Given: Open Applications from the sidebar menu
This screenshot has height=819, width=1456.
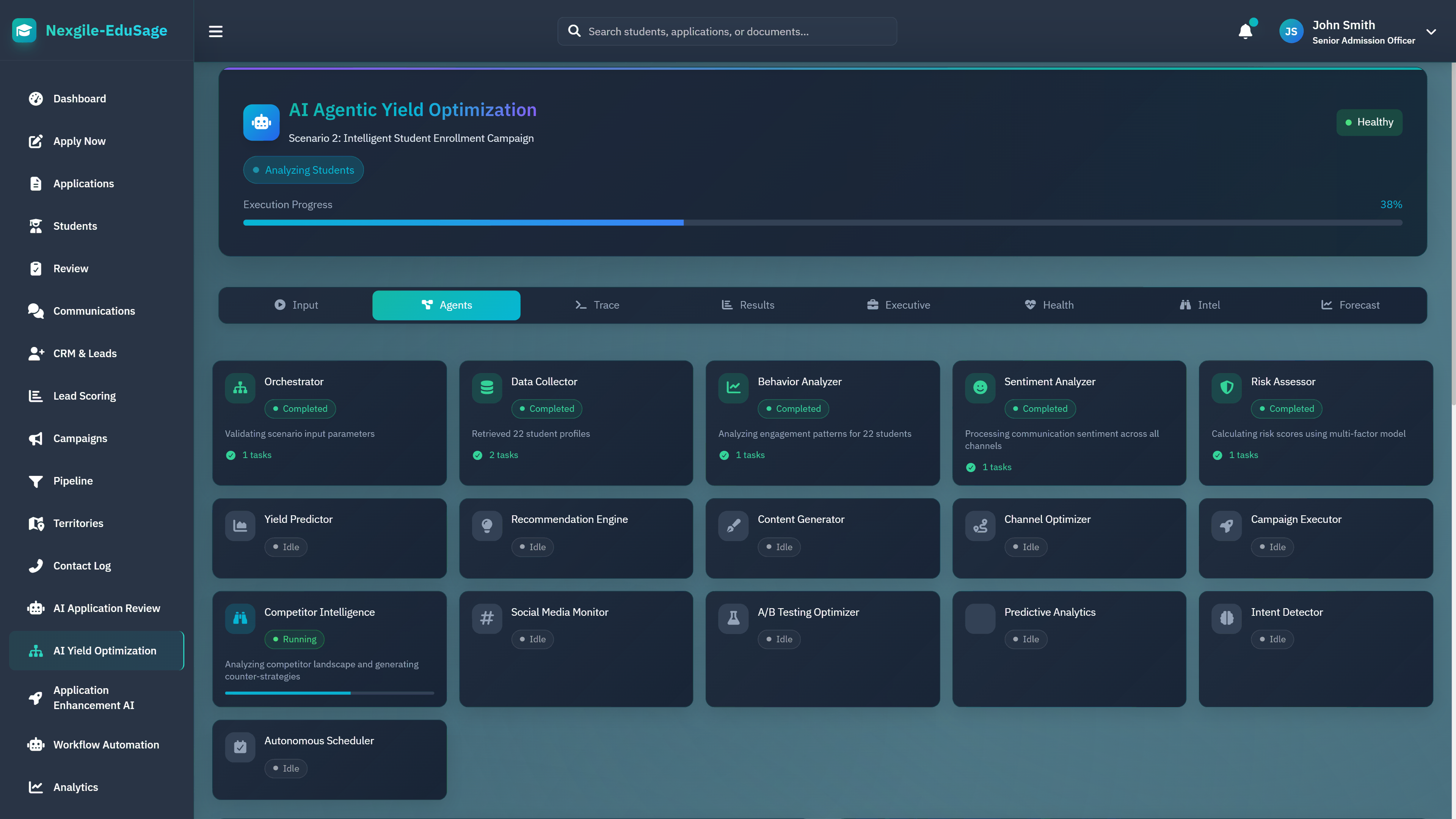Looking at the screenshot, I should click(x=84, y=183).
